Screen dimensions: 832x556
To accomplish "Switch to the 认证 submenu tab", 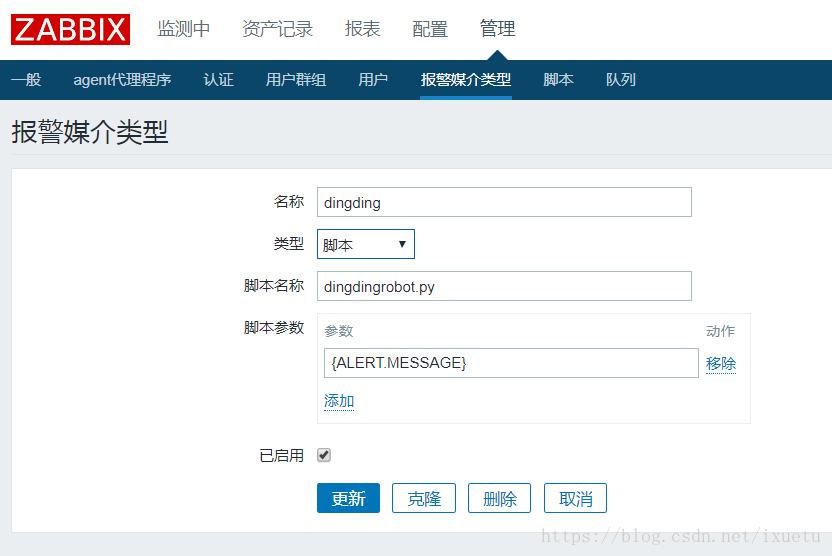I will (x=218, y=80).
